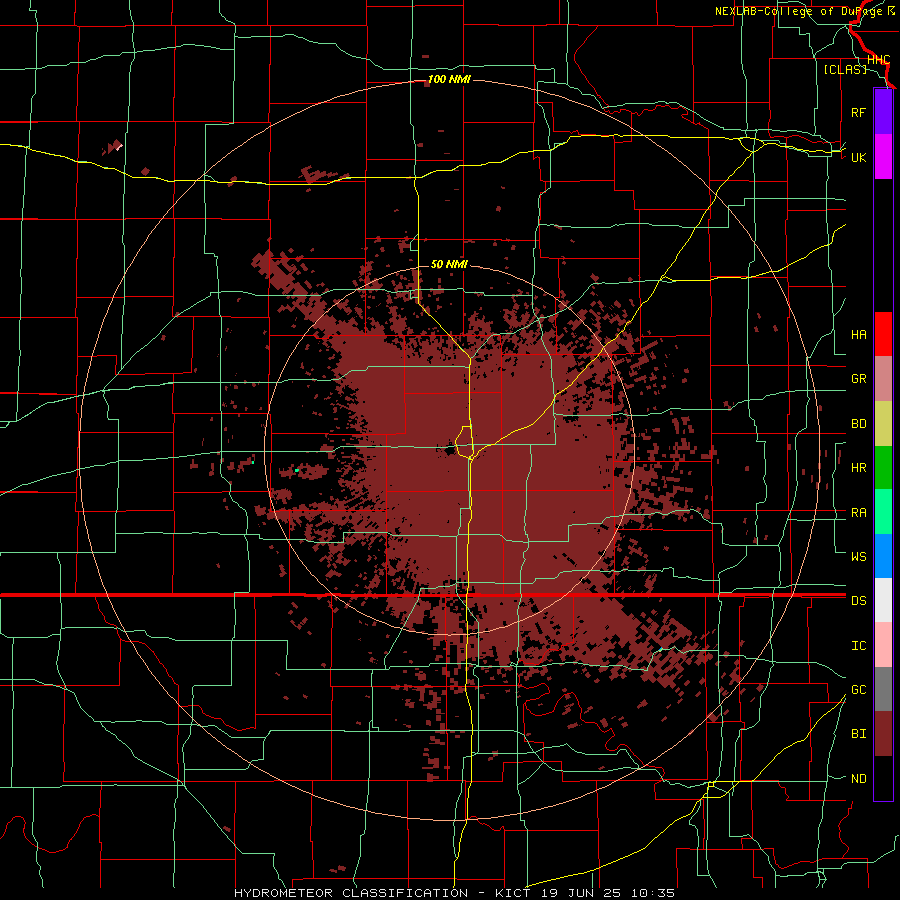Click the 10:35 timestamp in footer
Image resolution: width=900 pixels, height=900 pixels.
click(x=653, y=893)
